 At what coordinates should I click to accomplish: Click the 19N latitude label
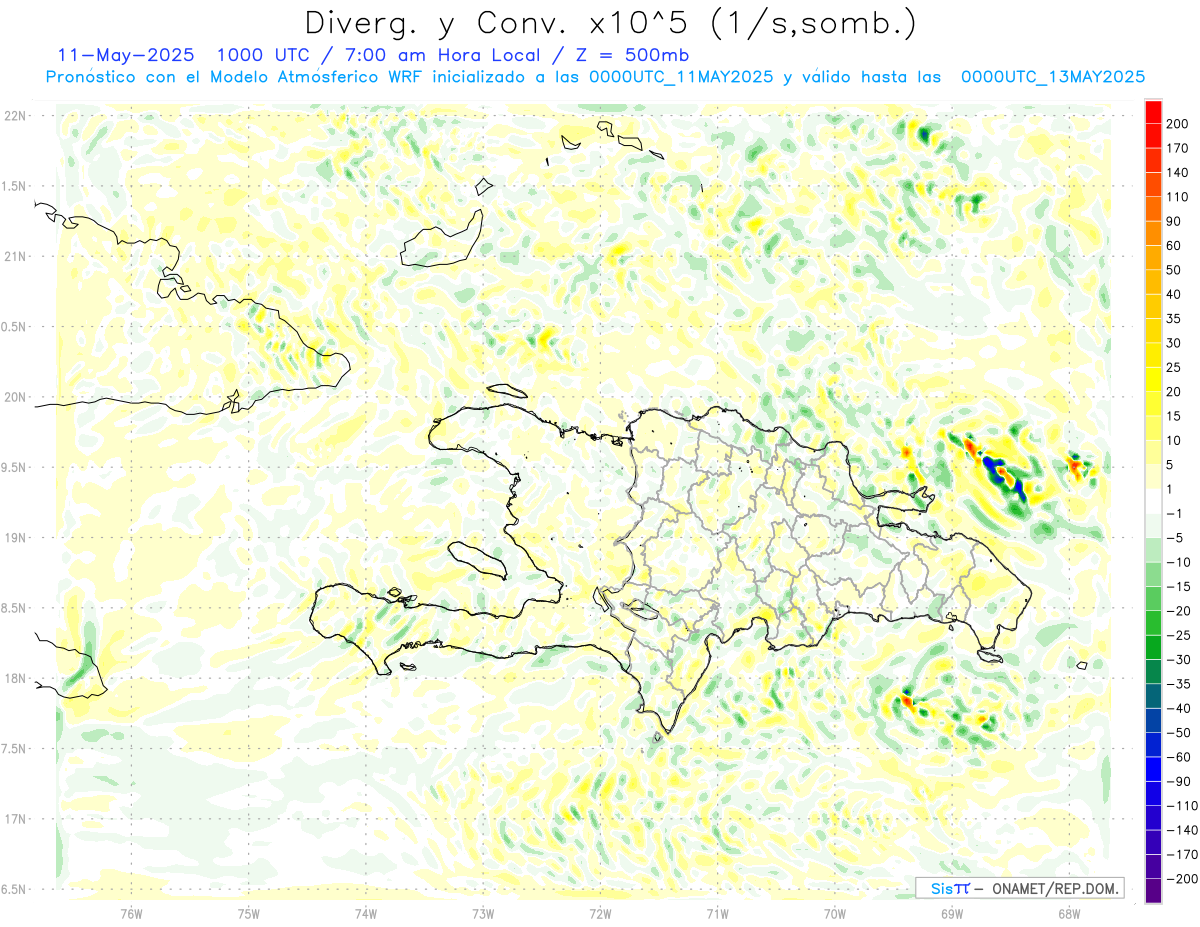coord(15,537)
